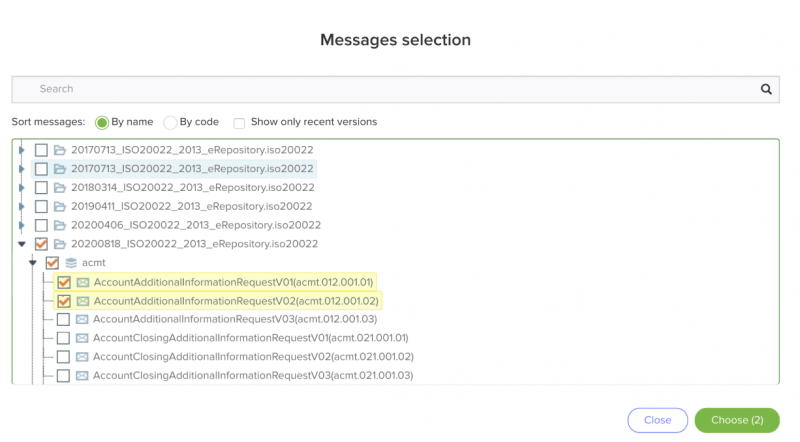
Task: Click the Close button
Action: coord(657,420)
